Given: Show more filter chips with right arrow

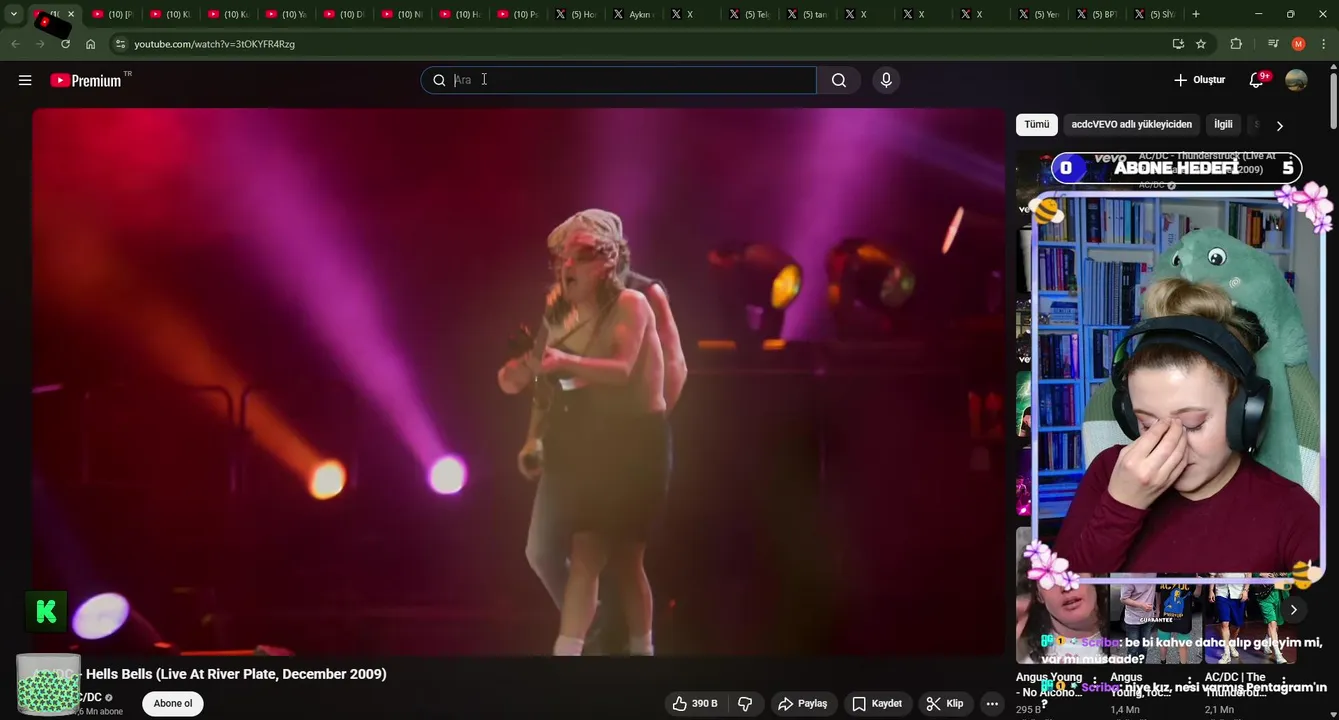Looking at the screenshot, I should [x=1279, y=126].
